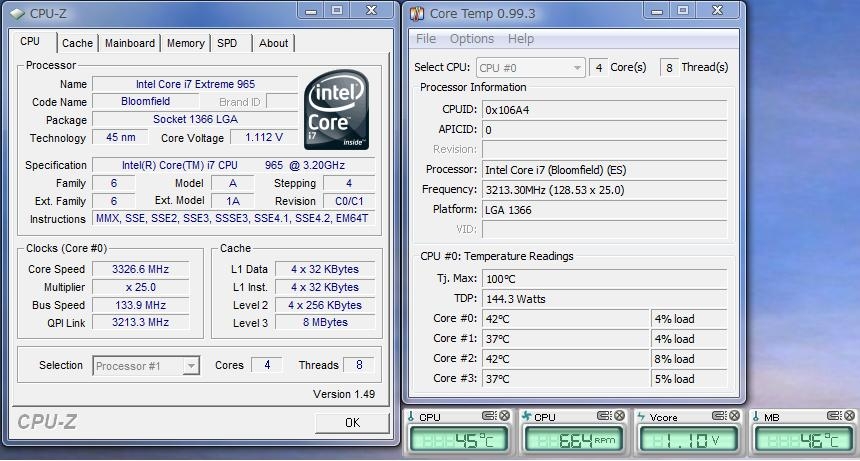Close the CPU temperature 45°C widget
The image size is (860, 461).
tap(504, 416)
